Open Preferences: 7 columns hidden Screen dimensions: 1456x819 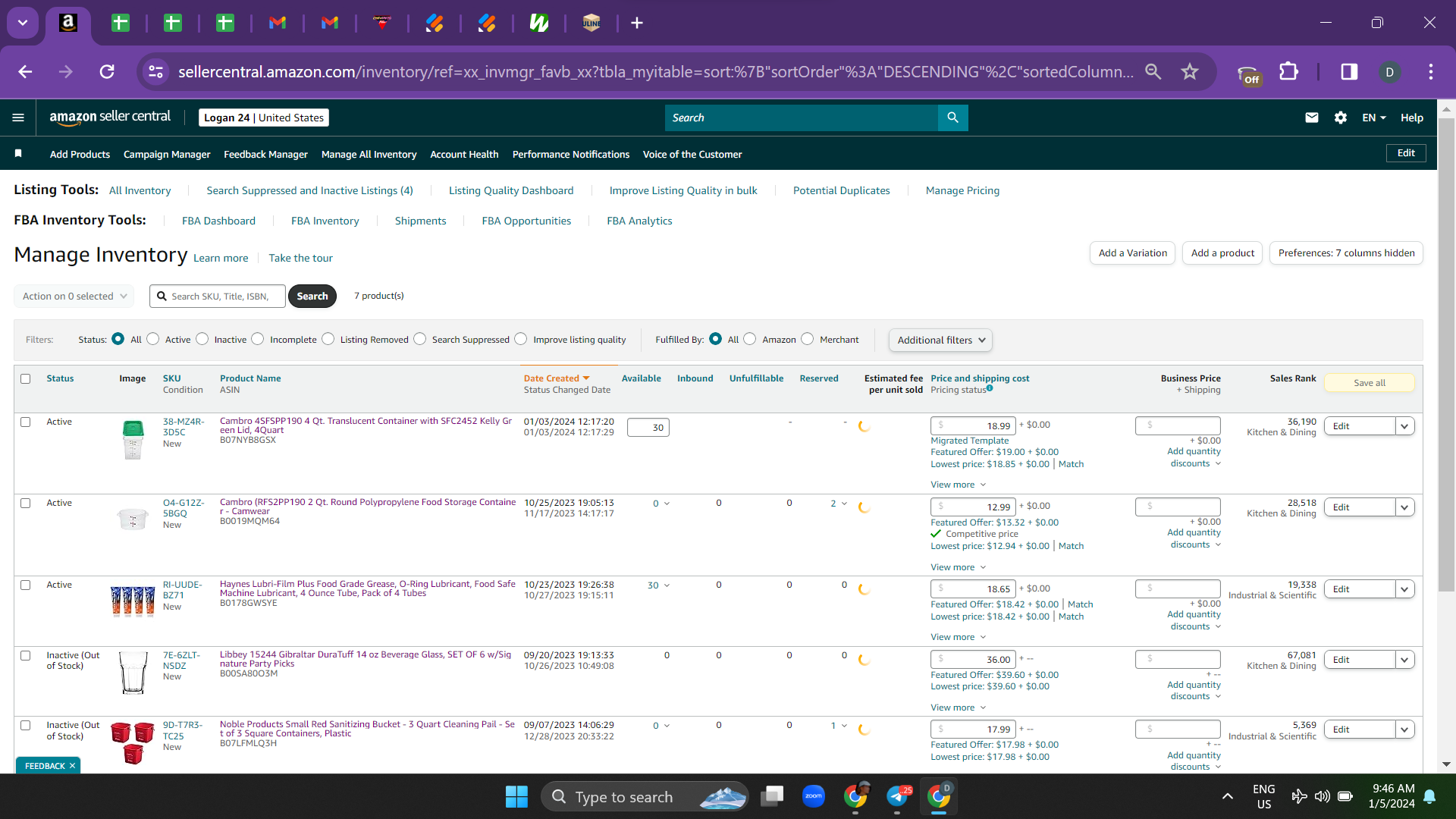pos(1346,253)
